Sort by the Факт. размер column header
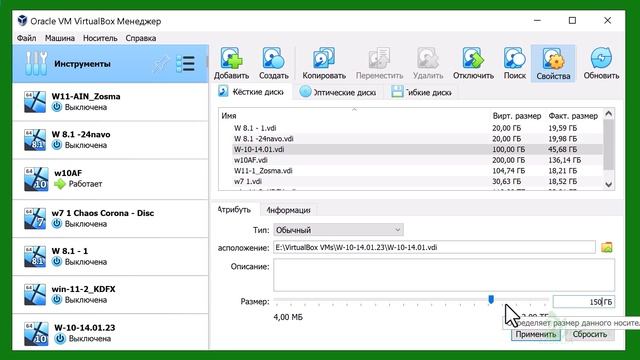The width and height of the screenshot is (640, 360). click(573, 116)
